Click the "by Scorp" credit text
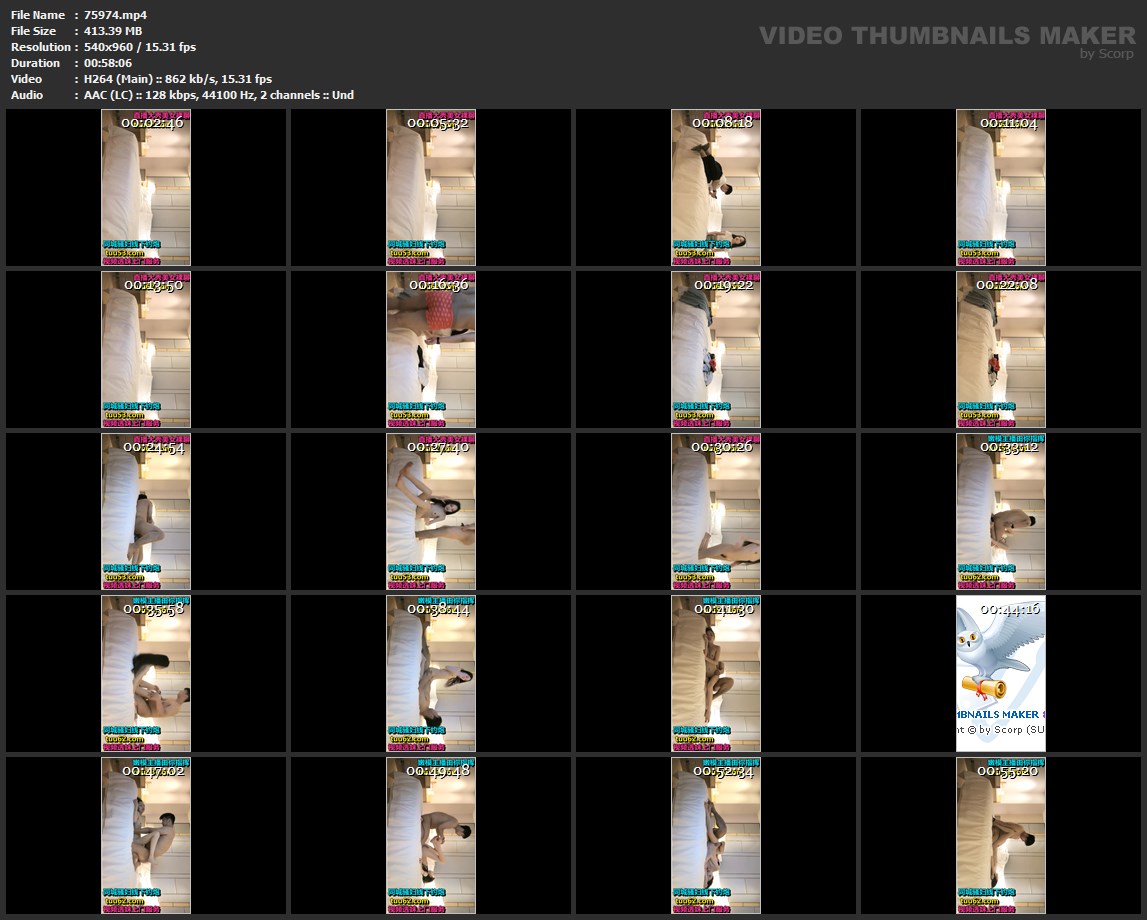 [1107, 54]
